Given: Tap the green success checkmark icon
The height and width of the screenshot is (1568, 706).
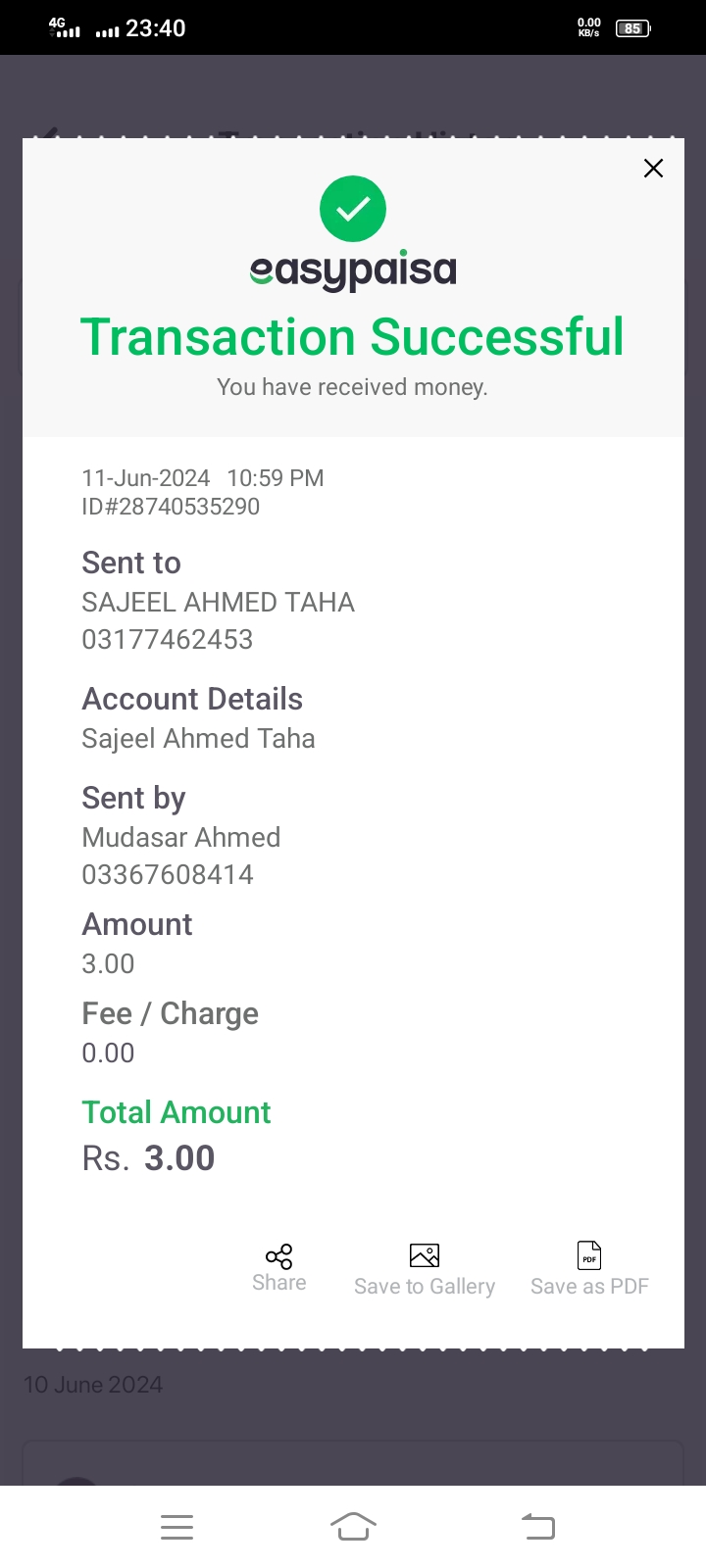Looking at the screenshot, I should coord(353,209).
